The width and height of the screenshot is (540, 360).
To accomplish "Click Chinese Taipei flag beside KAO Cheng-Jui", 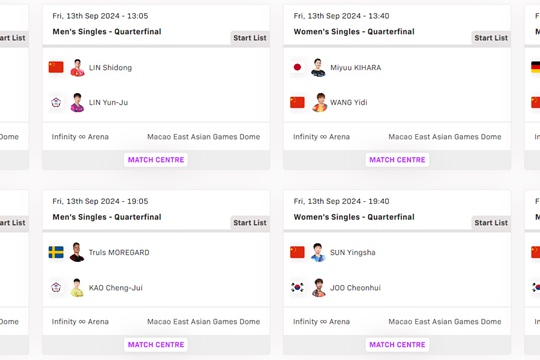I will pyautogui.click(x=56, y=287).
